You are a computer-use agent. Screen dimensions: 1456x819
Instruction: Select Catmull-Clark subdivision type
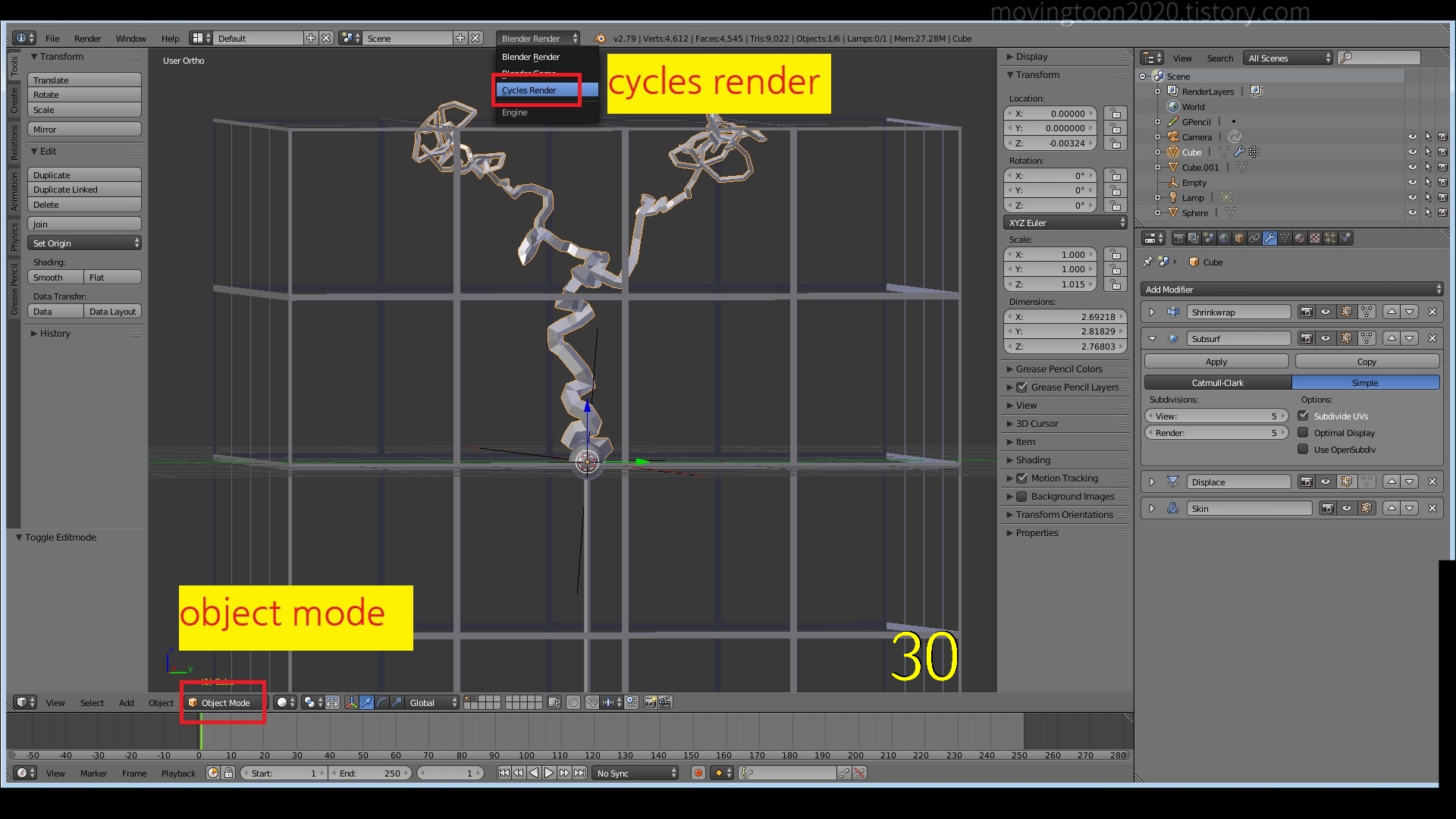coord(1218,382)
